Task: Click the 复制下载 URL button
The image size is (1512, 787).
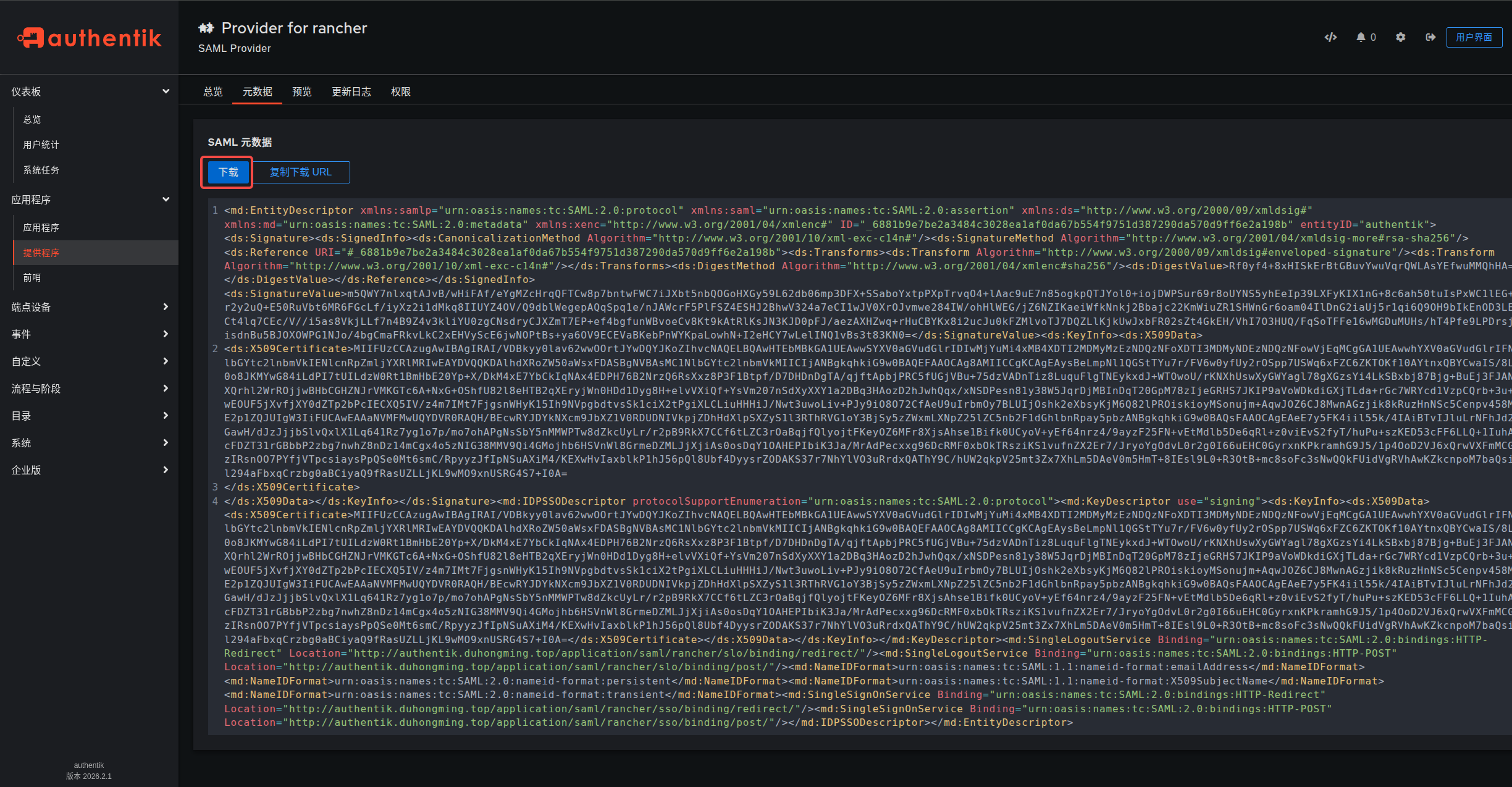Action: pyautogui.click(x=301, y=172)
